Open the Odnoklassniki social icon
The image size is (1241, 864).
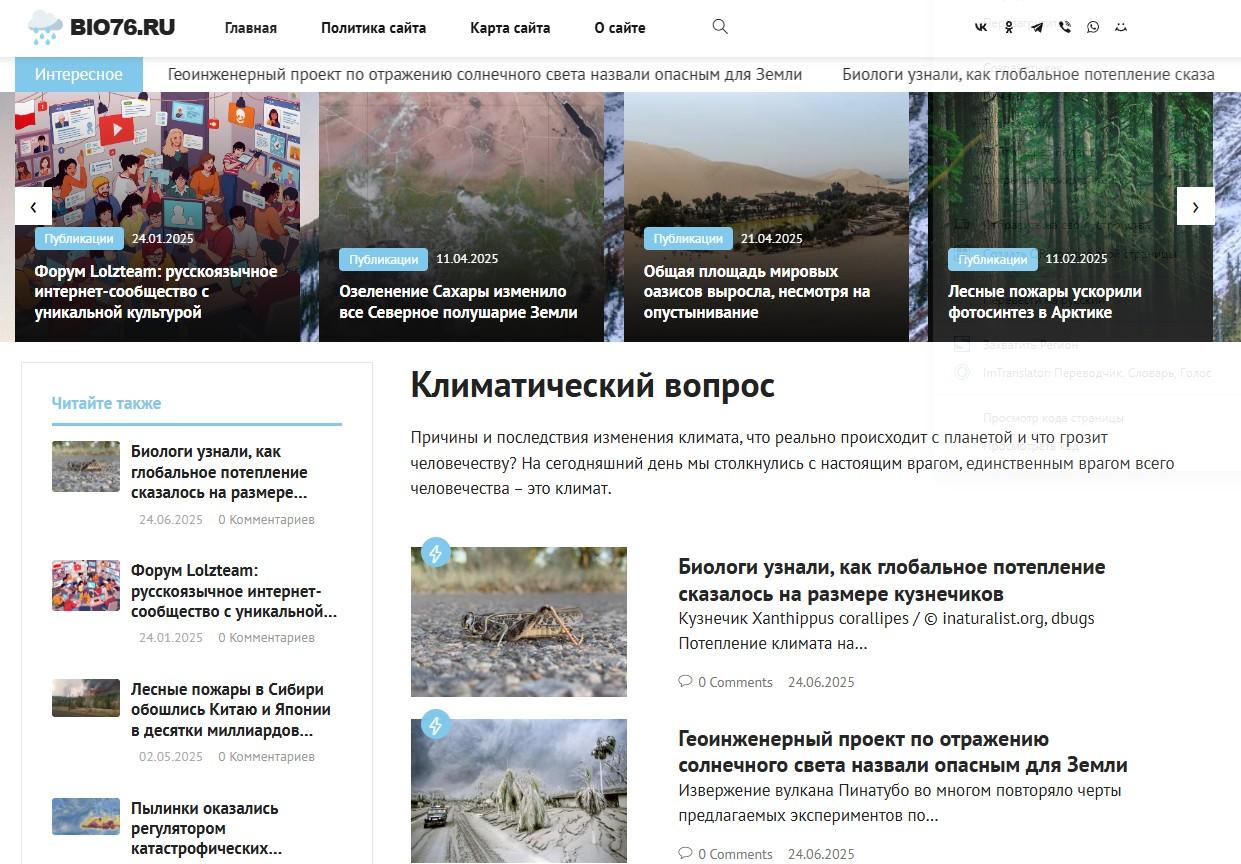[1009, 27]
